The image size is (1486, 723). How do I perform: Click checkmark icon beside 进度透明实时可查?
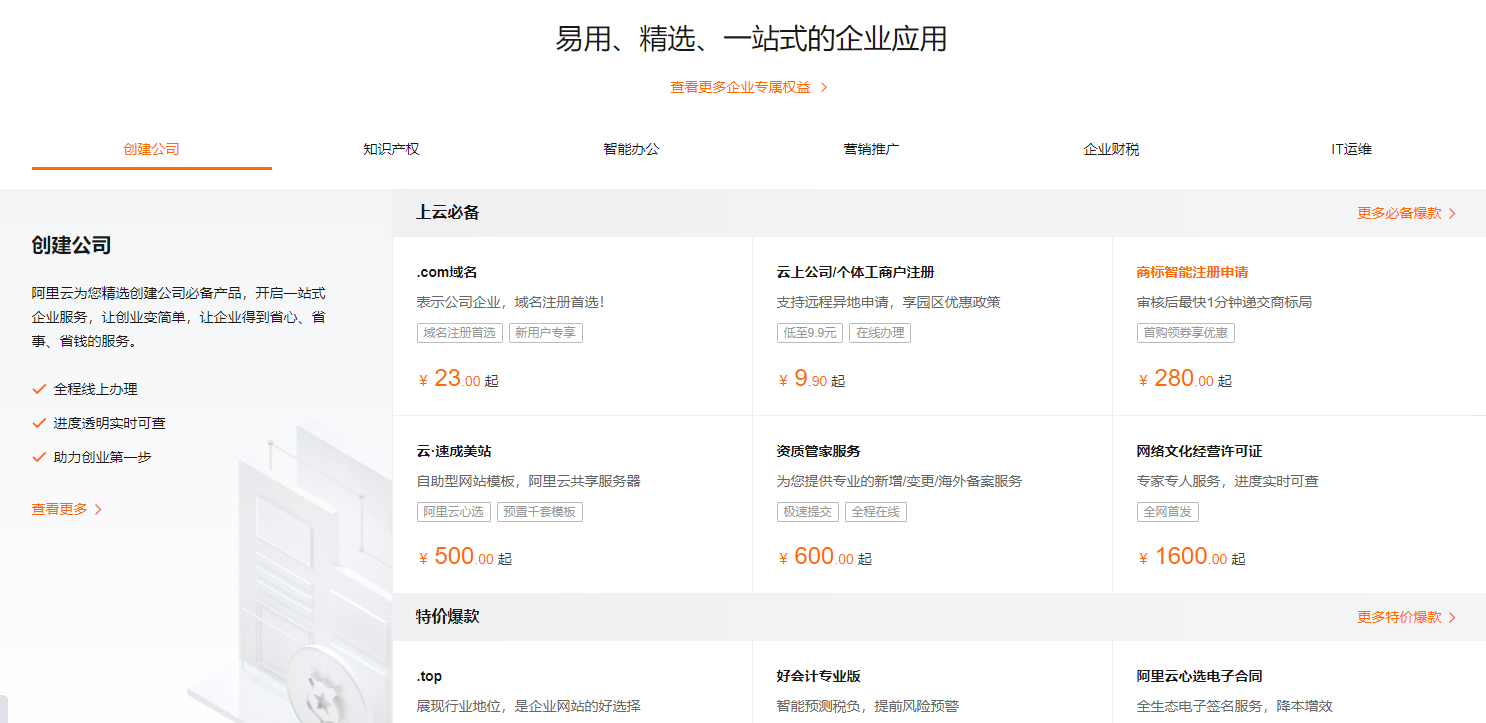point(39,423)
